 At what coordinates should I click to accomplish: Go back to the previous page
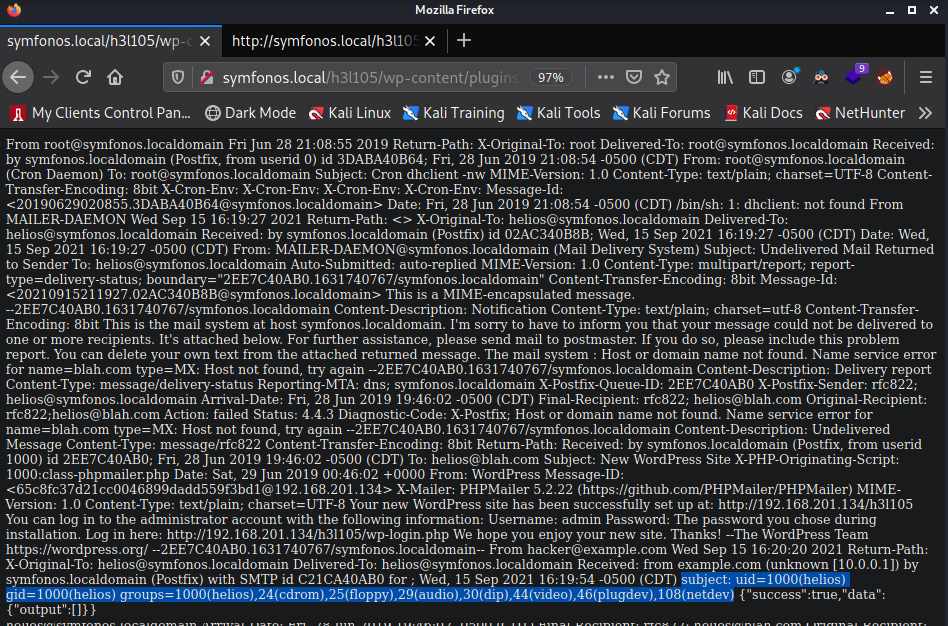(x=18, y=77)
